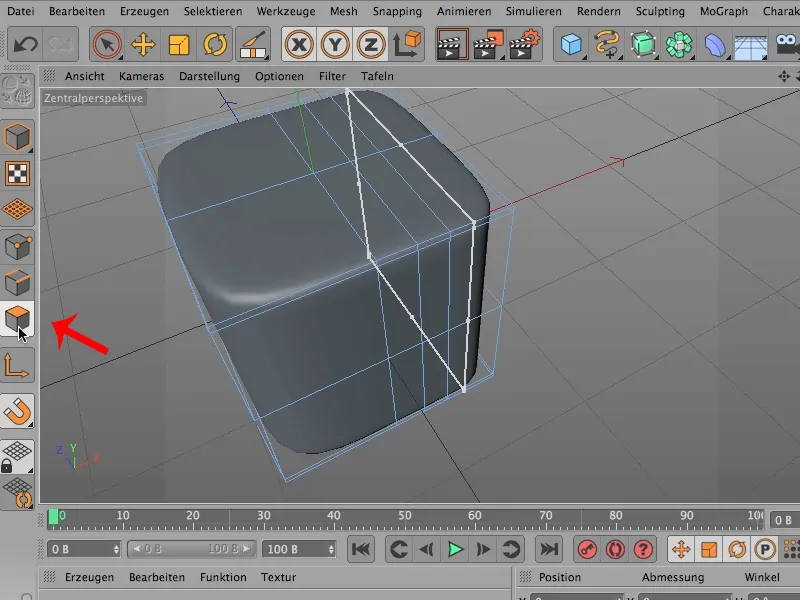The image size is (800, 600).
Task: Switch to Model mode cube icon
Action: tap(17, 137)
